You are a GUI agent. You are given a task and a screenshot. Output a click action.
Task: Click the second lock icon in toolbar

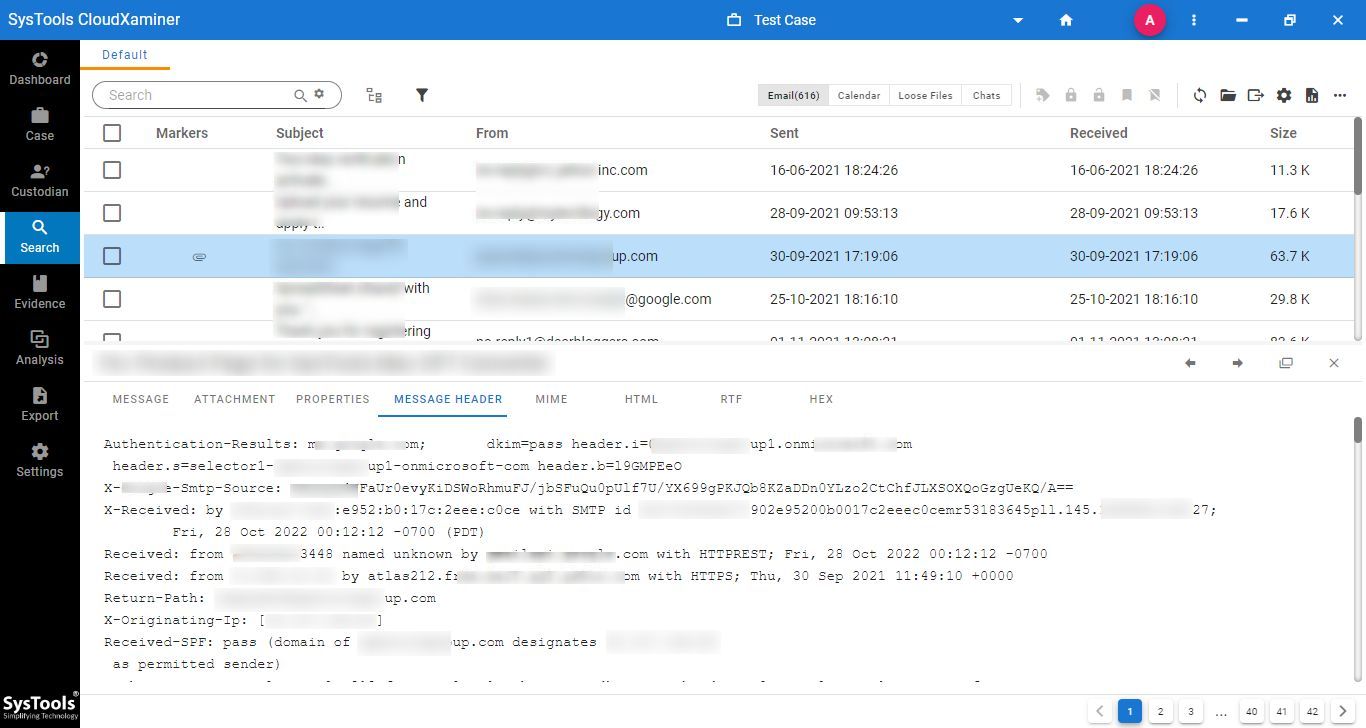point(1099,95)
